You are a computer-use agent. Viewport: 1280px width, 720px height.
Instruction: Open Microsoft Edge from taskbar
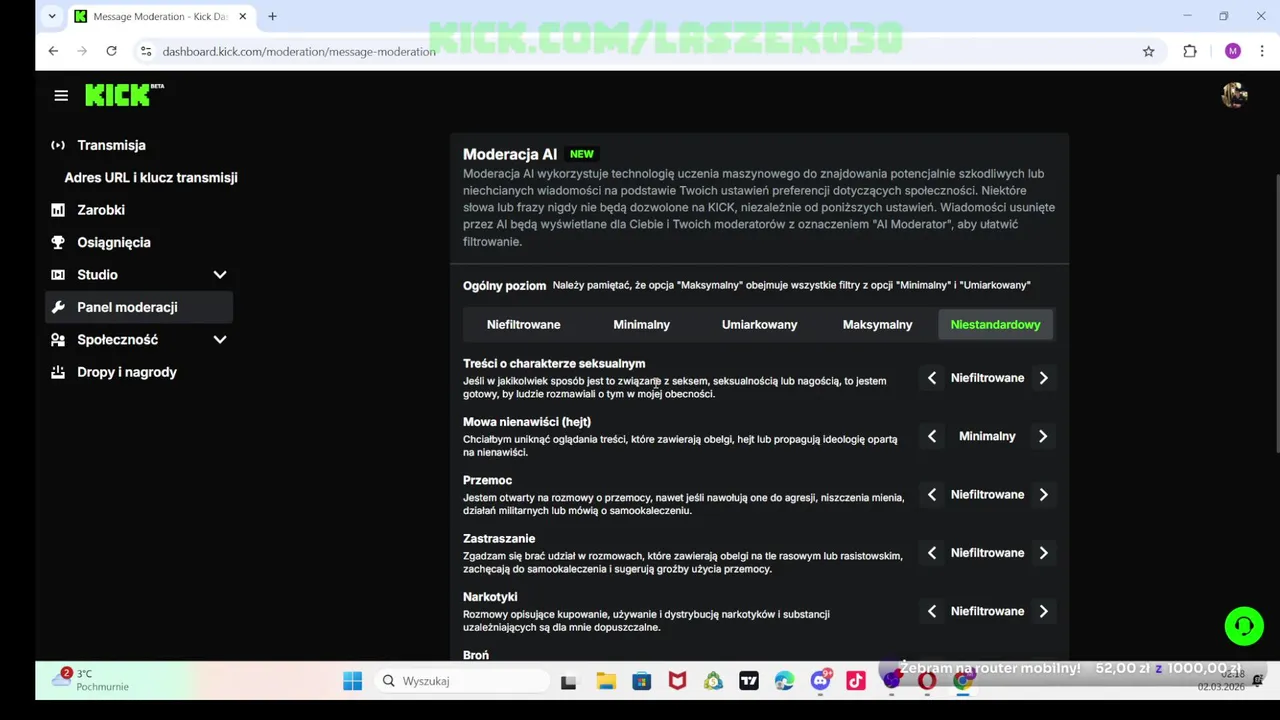(785, 681)
